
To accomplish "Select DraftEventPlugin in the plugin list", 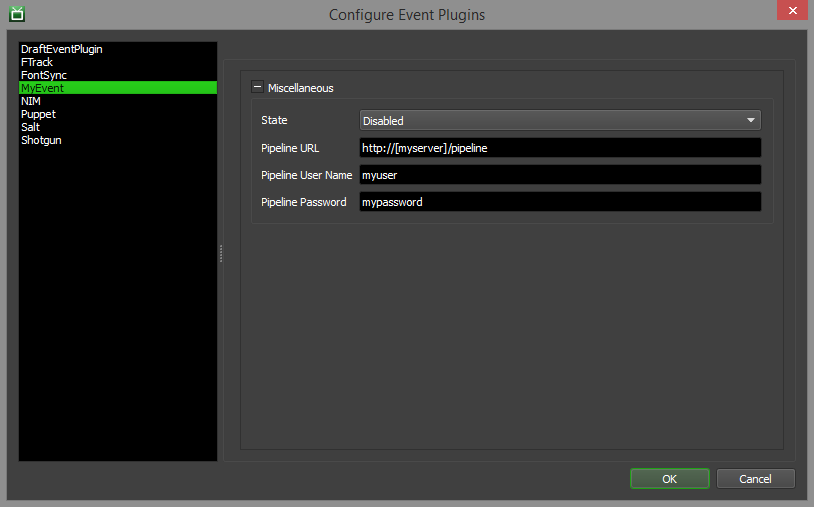I will [62, 49].
